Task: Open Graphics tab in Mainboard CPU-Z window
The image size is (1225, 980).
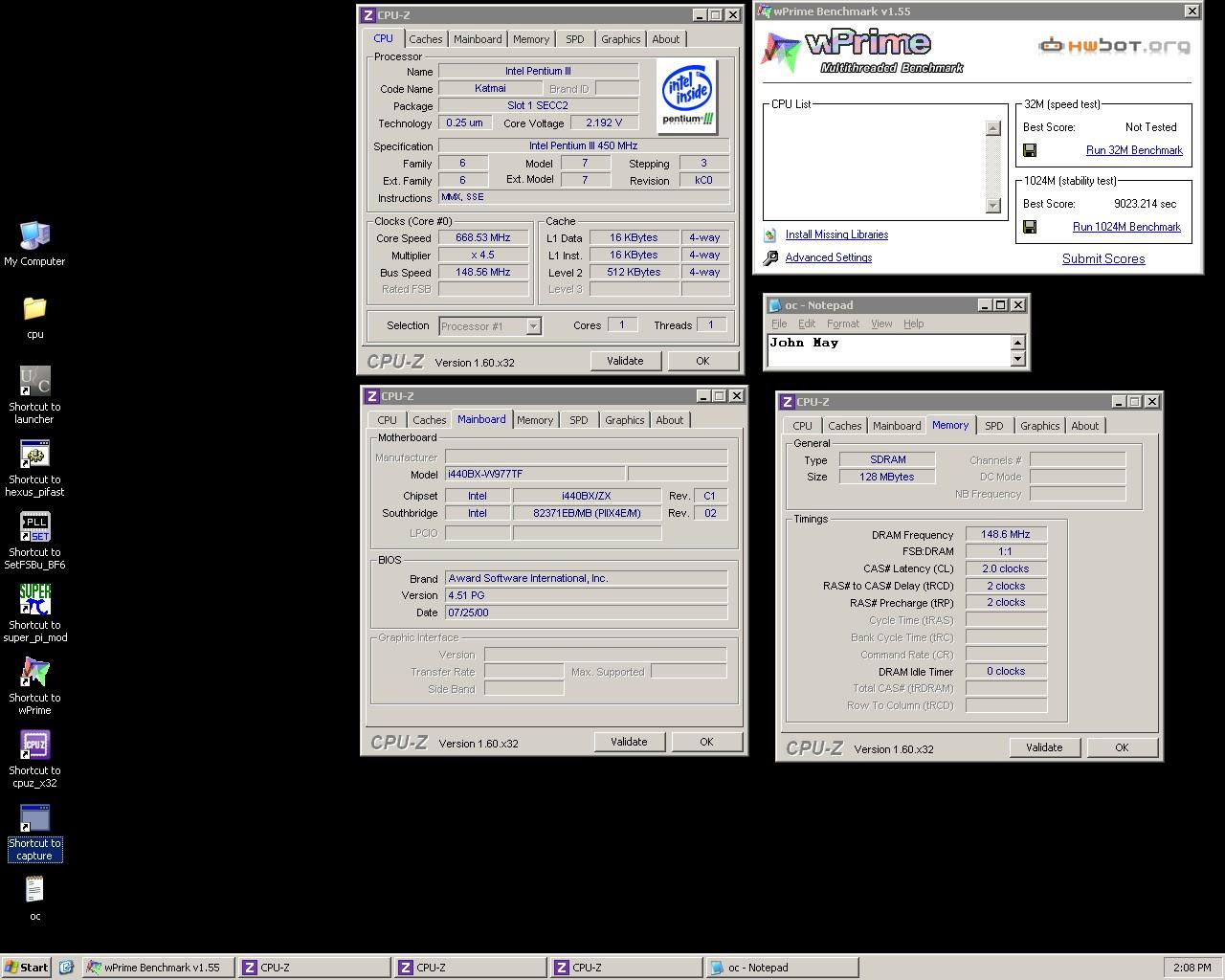Action: click(625, 420)
